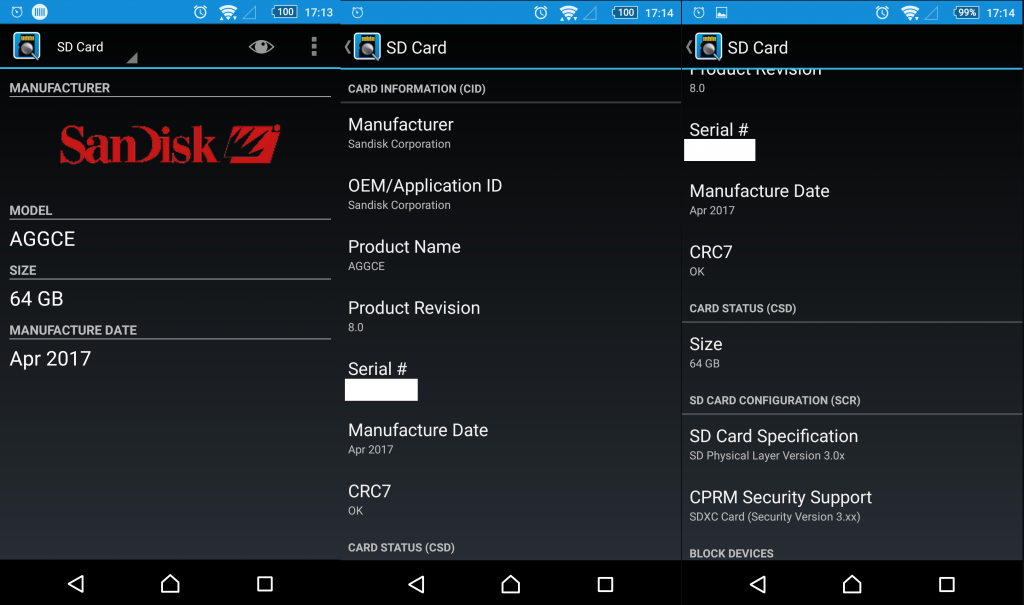Open Product Revision 8.0 on Card Information screen
Viewport: 1024px width, 605px height.
pos(511,317)
